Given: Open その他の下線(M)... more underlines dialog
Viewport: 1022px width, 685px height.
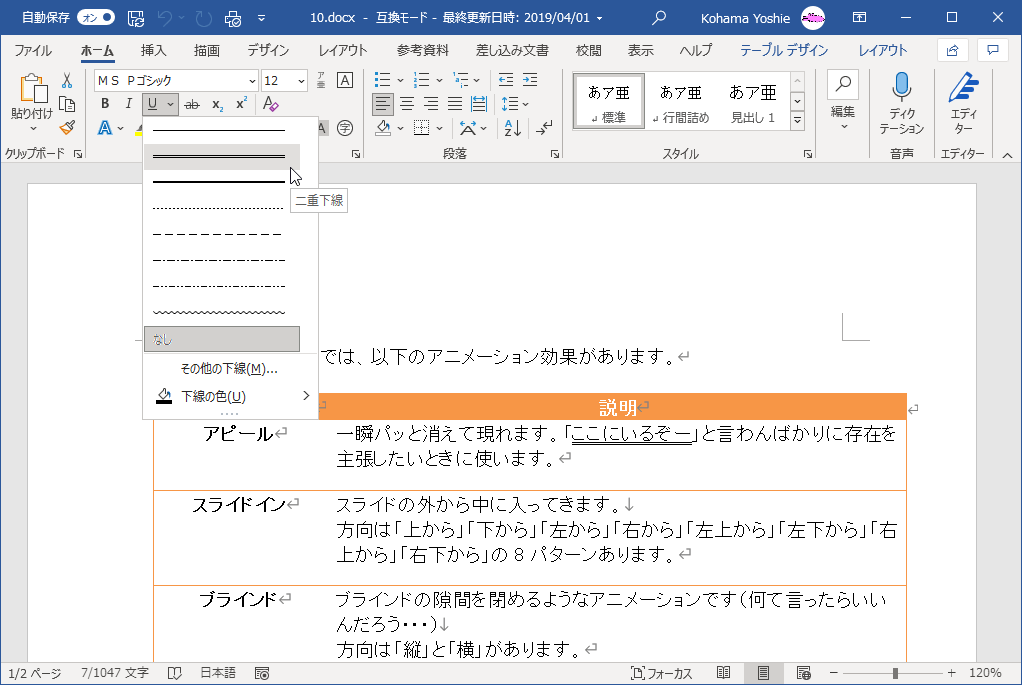Looking at the screenshot, I should pos(229,369).
